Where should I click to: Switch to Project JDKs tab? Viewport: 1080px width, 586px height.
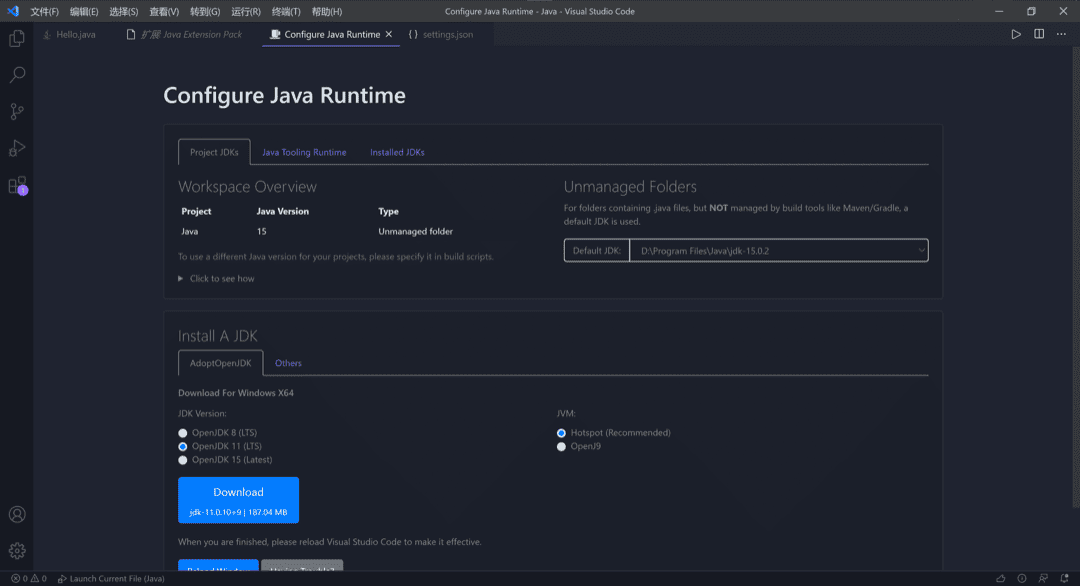(214, 152)
